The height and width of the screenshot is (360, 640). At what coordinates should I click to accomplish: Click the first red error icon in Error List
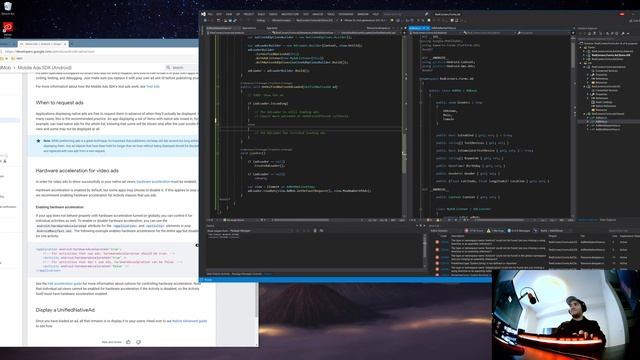(437, 242)
